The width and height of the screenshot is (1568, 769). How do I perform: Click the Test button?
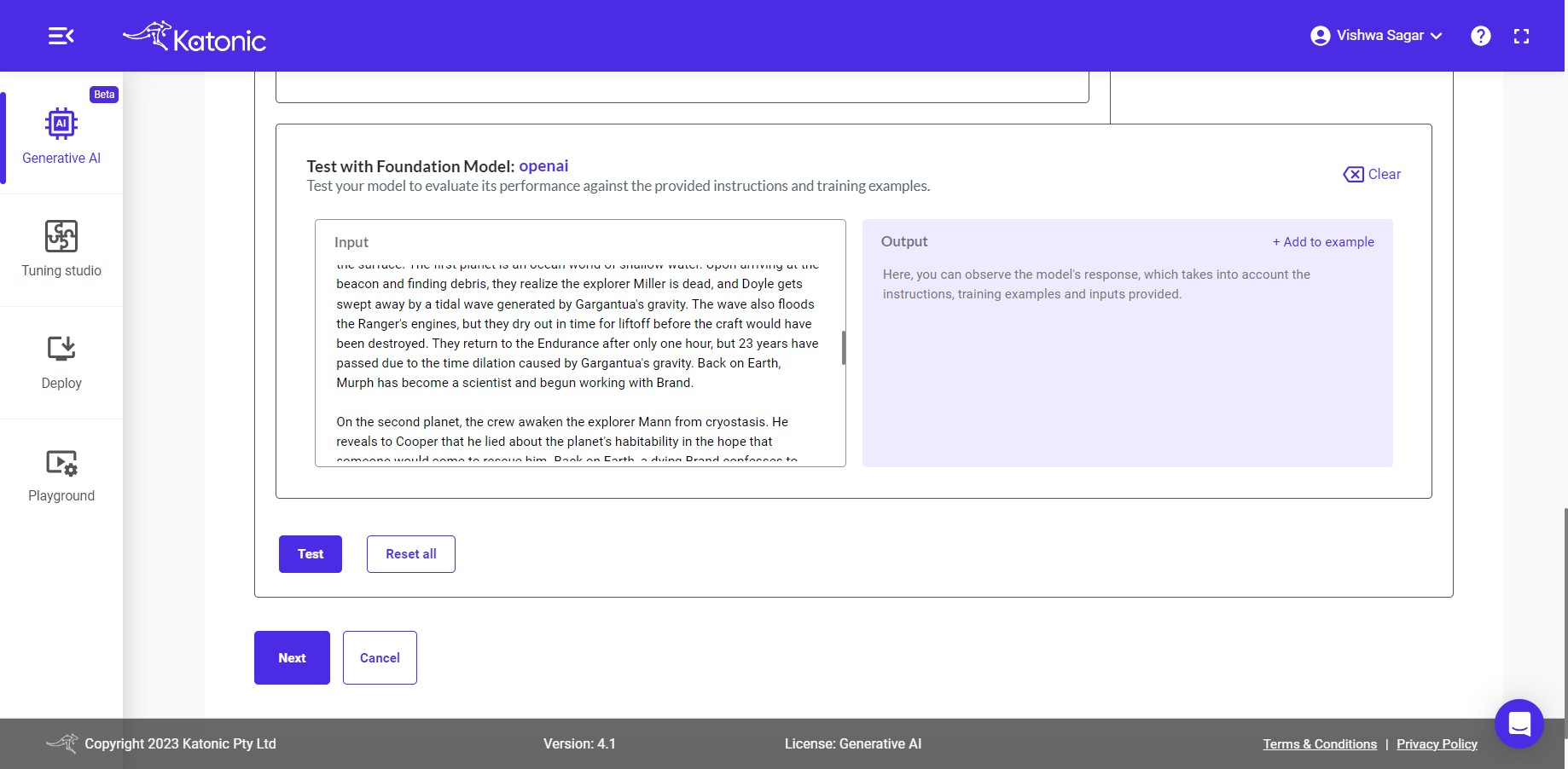click(x=311, y=554)
